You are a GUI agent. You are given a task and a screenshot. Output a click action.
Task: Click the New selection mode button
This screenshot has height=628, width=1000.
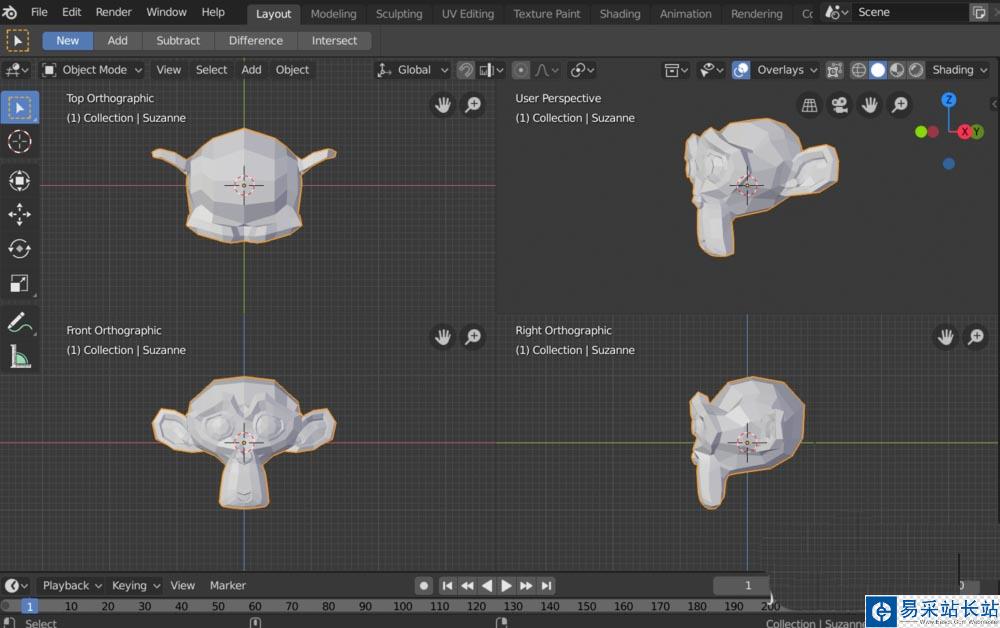tap(68, 41)
